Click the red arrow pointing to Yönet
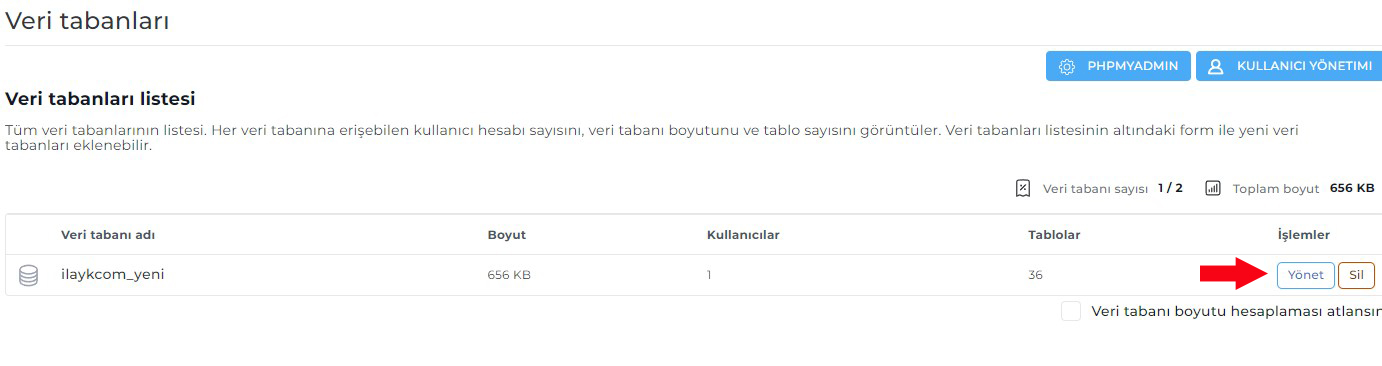Image resolution: width=1382 pixels, height=366 pixels. 1234,273
